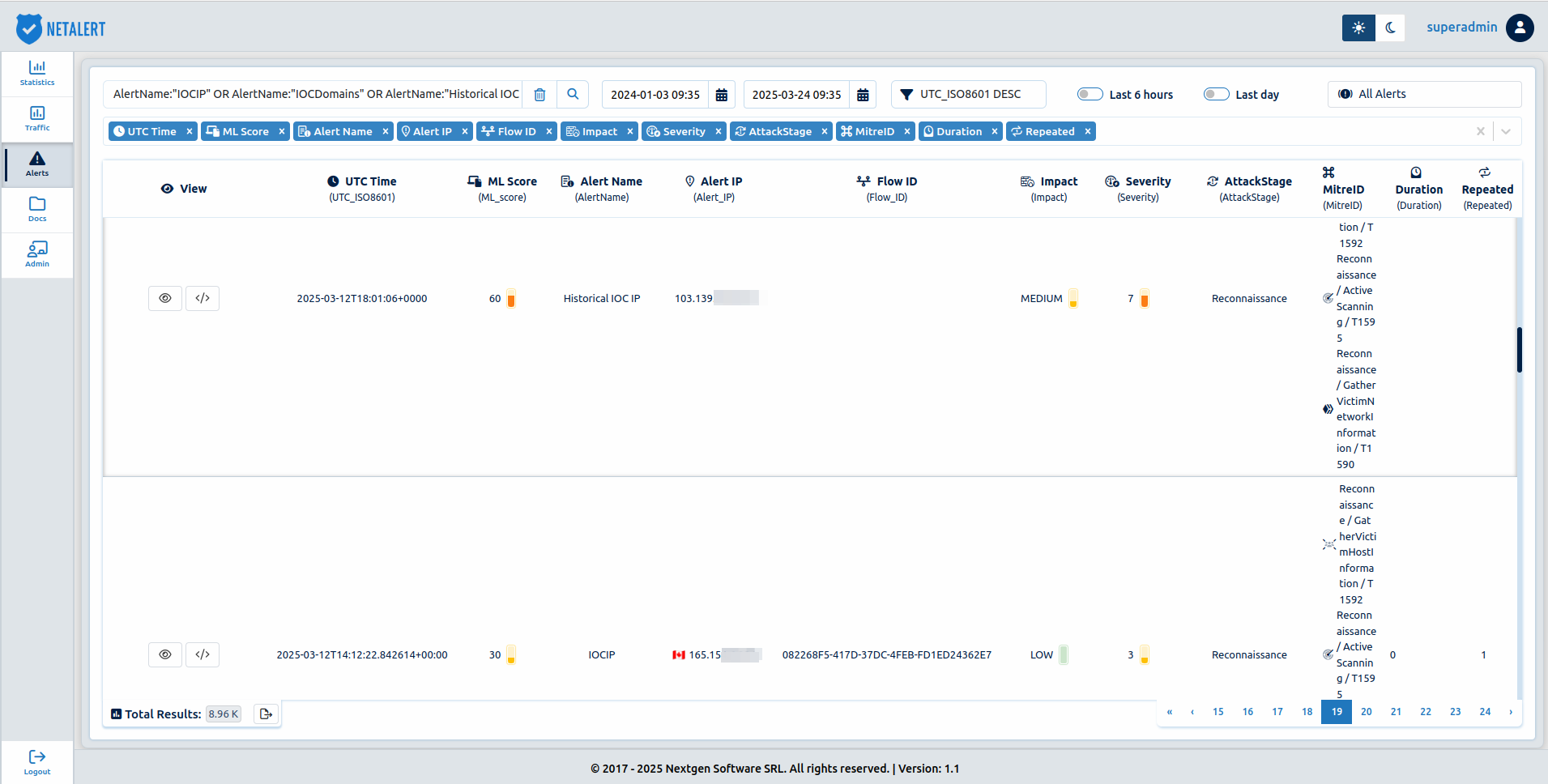
Task: Select the highlighted page 19
Action: tap(1337, 712)
